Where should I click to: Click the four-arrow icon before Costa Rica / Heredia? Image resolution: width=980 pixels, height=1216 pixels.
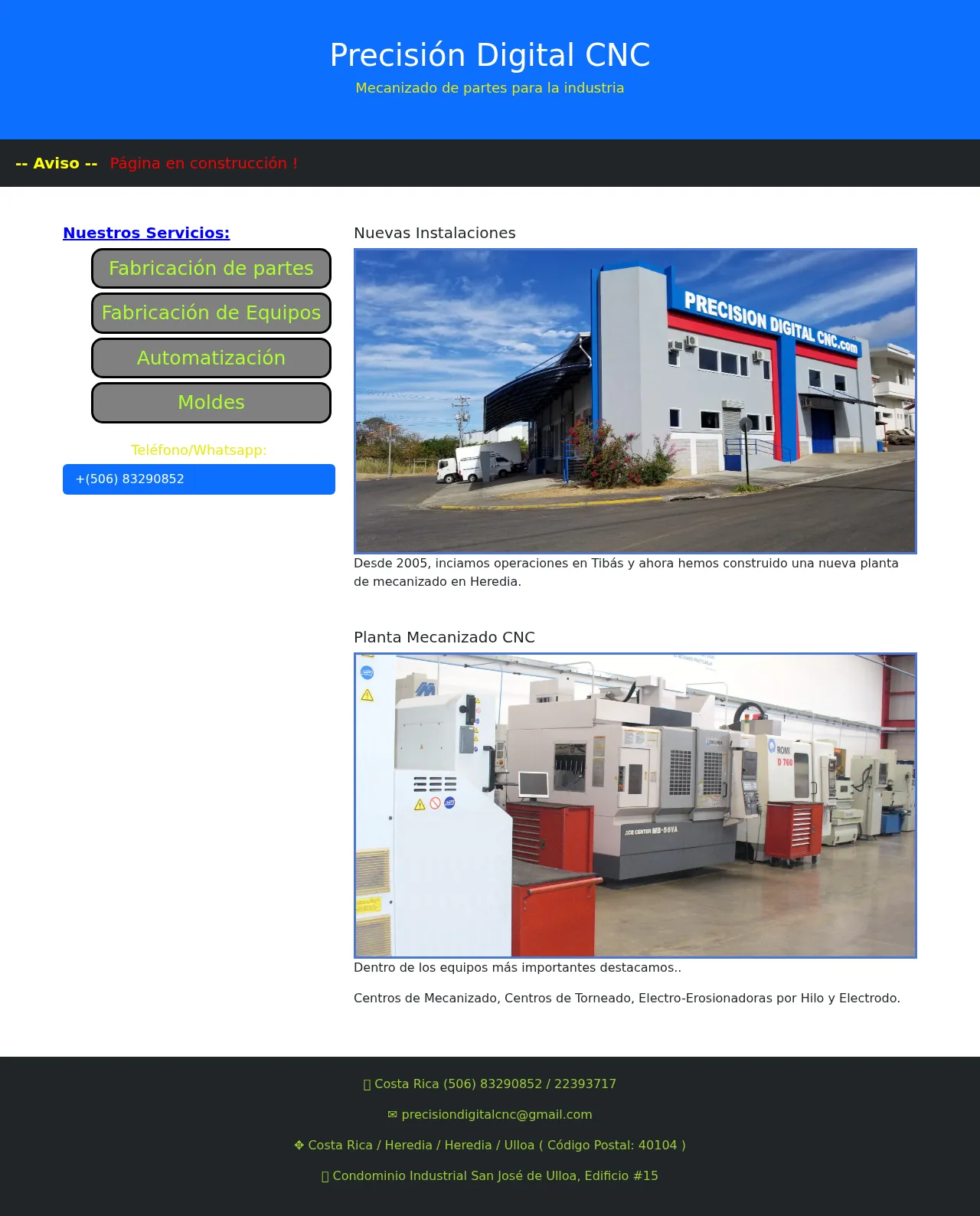pos(299,1146)
